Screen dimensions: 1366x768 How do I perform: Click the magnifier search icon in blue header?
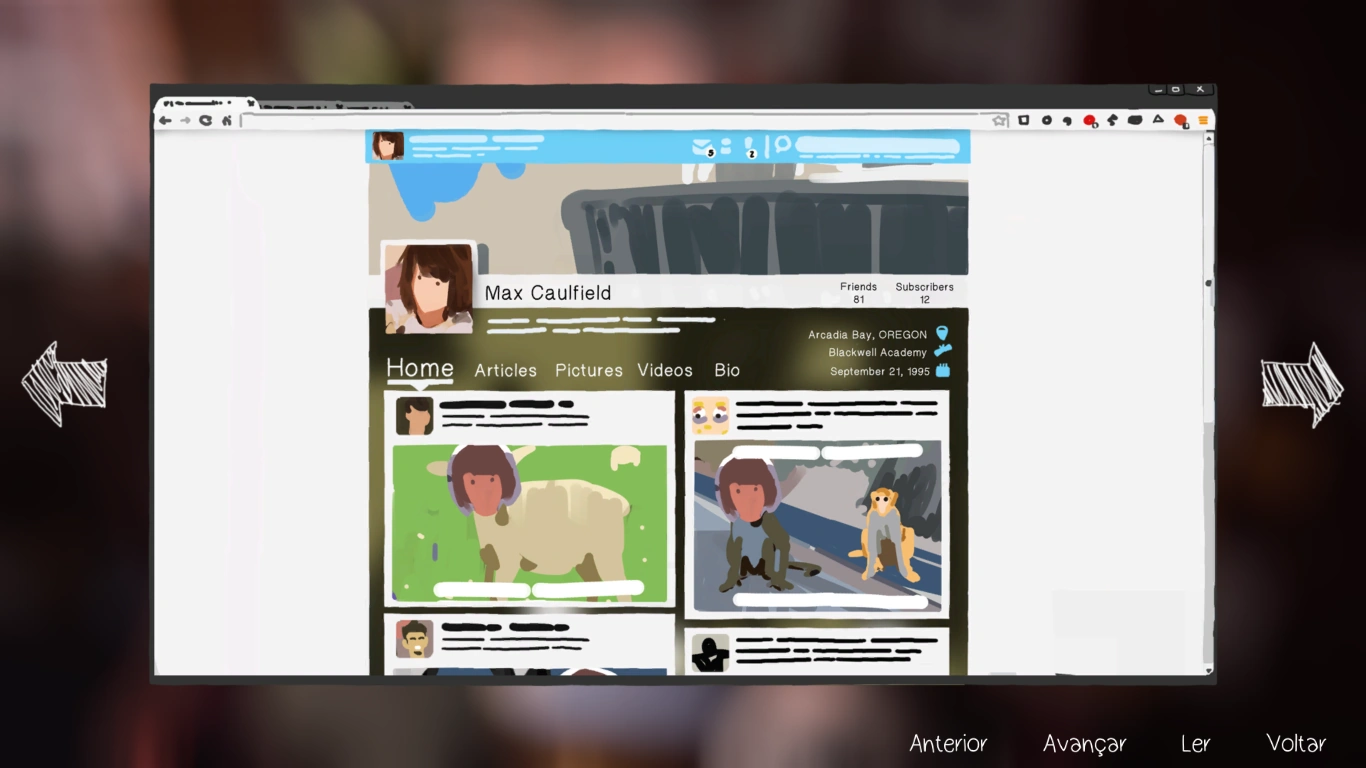[x=782, y=146]
